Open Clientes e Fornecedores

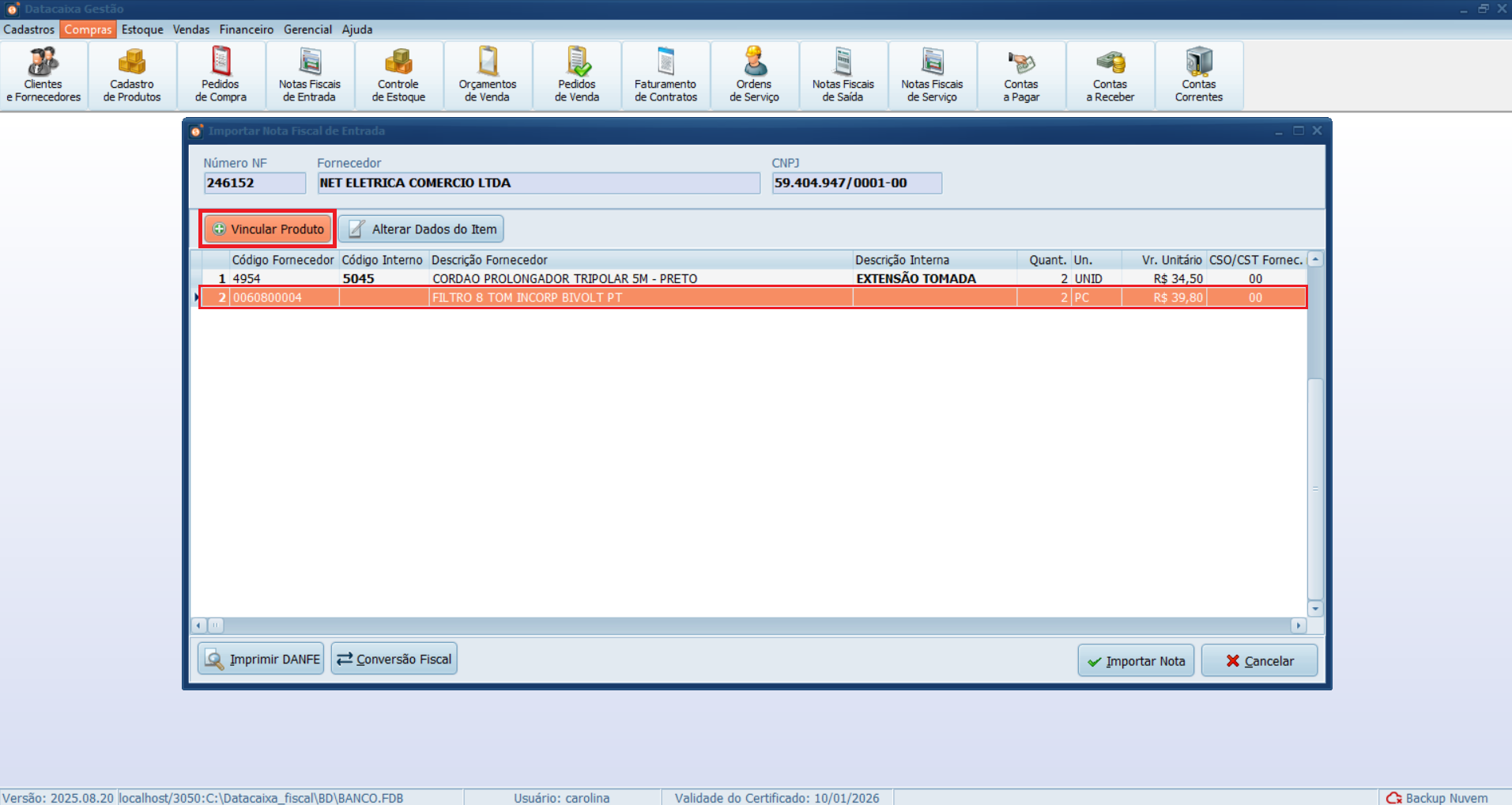pyautogui.click(x=43, y=75)
